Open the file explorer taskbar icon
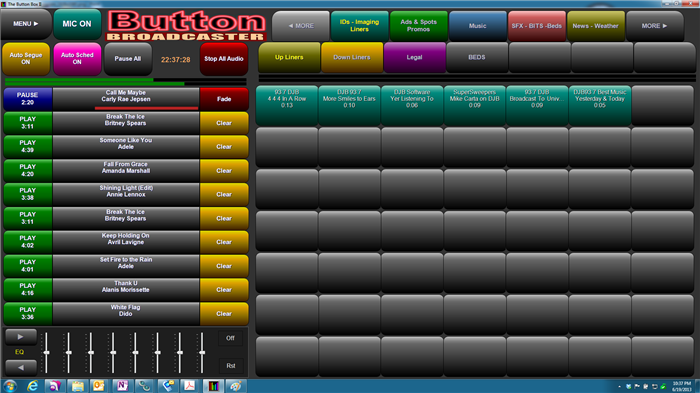Image resolution: width=700 pixels, height=393 pixels. tap(77, 386)
